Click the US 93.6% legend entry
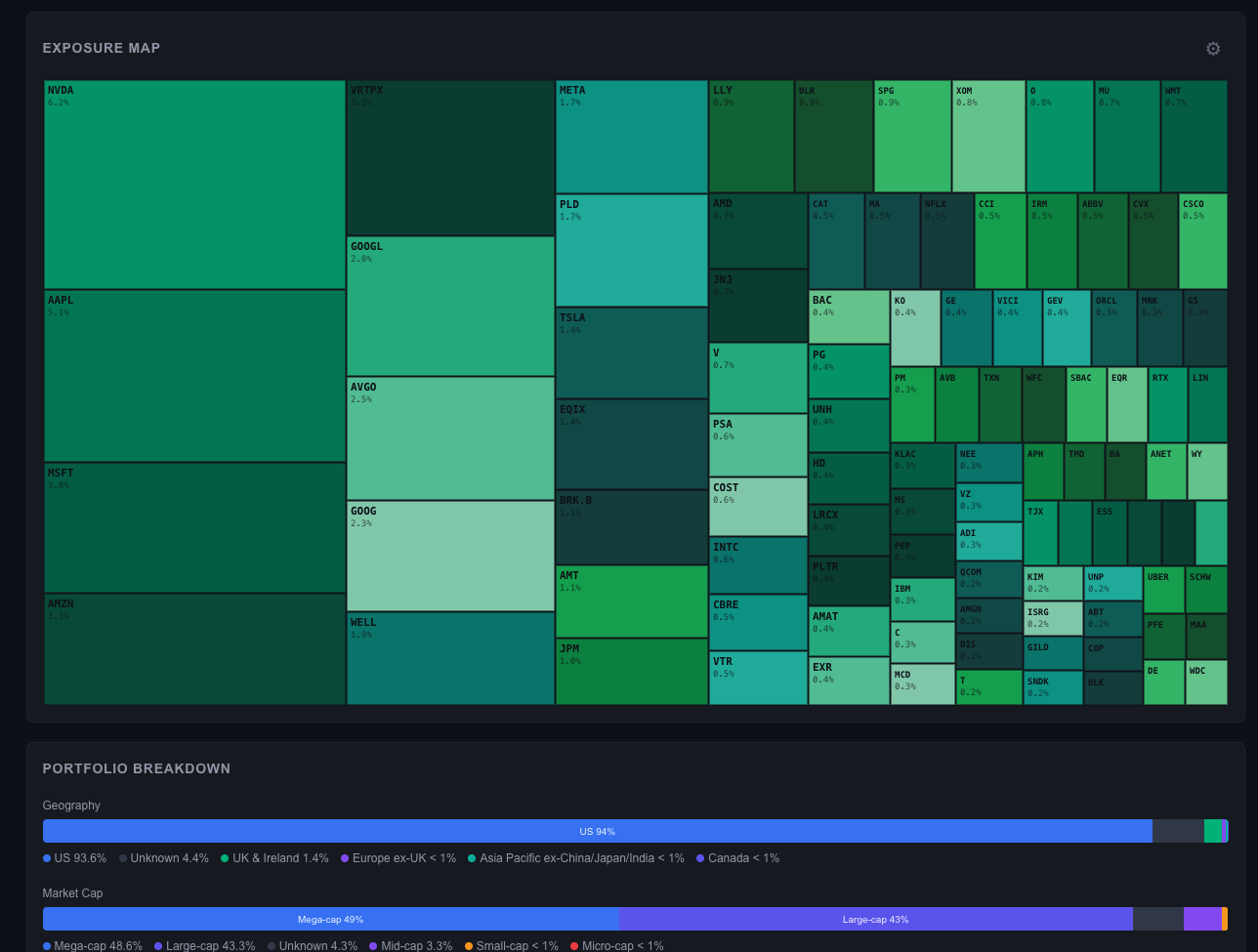 [x=75, y=858]
